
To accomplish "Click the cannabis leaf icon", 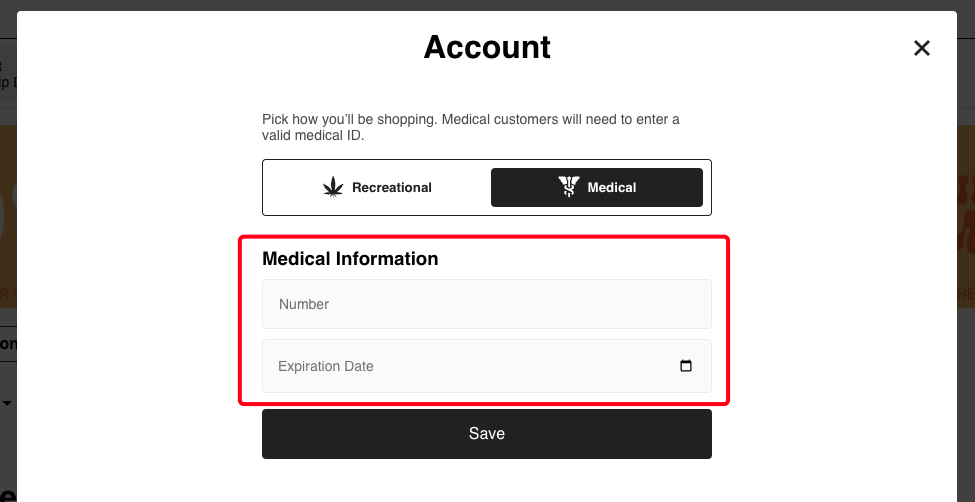I will [333, 187].
